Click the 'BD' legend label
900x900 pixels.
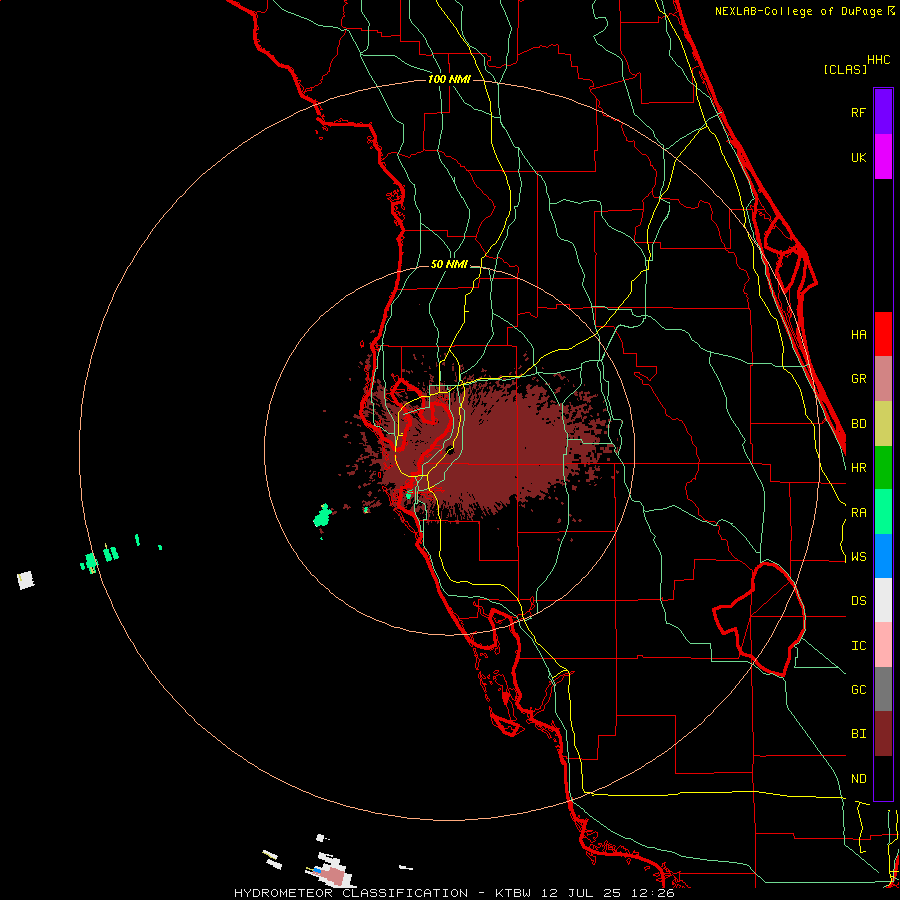tap(858, 424)
